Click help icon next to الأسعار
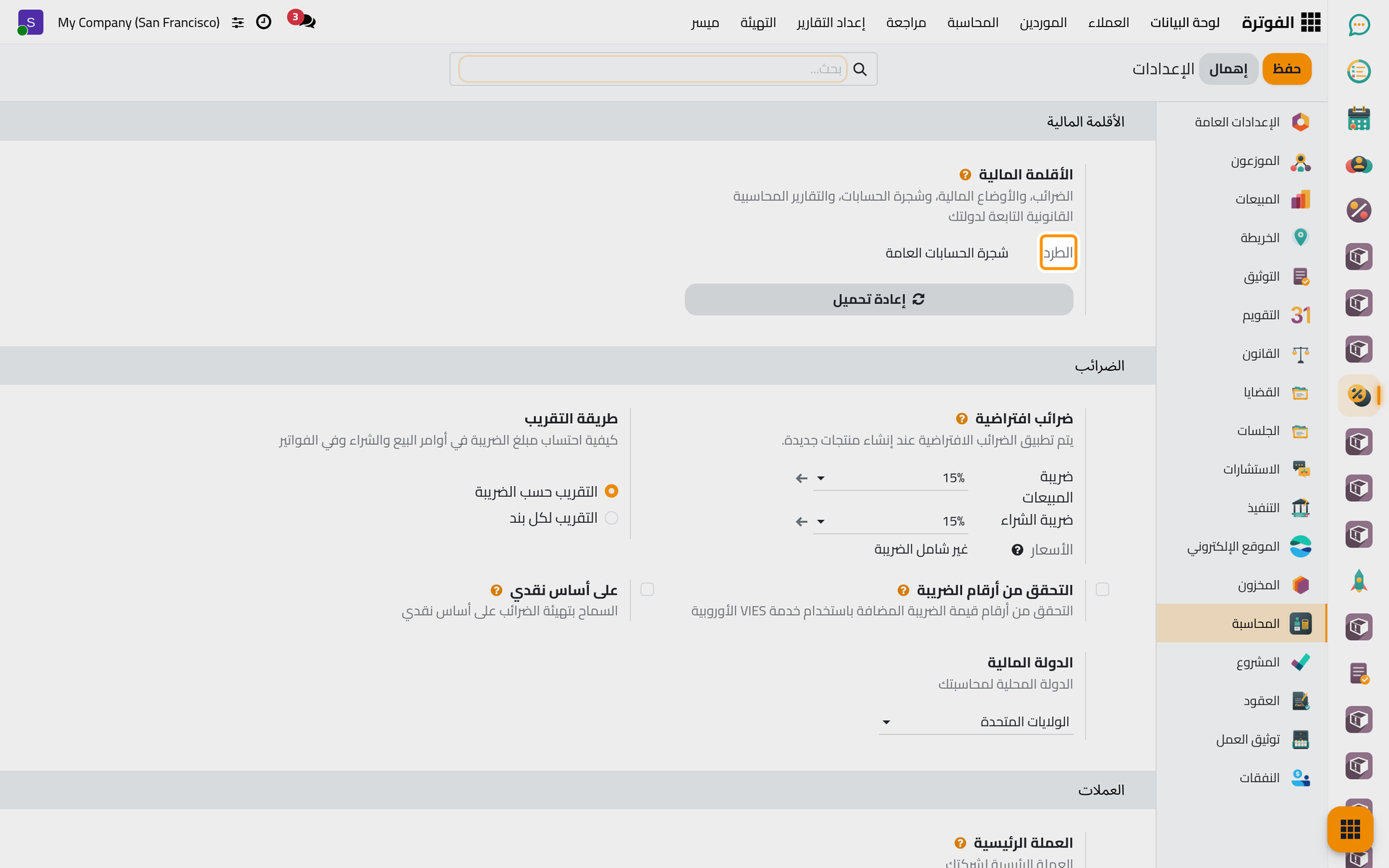Screen dimensions: 1389x868 tap(1017, 550)
